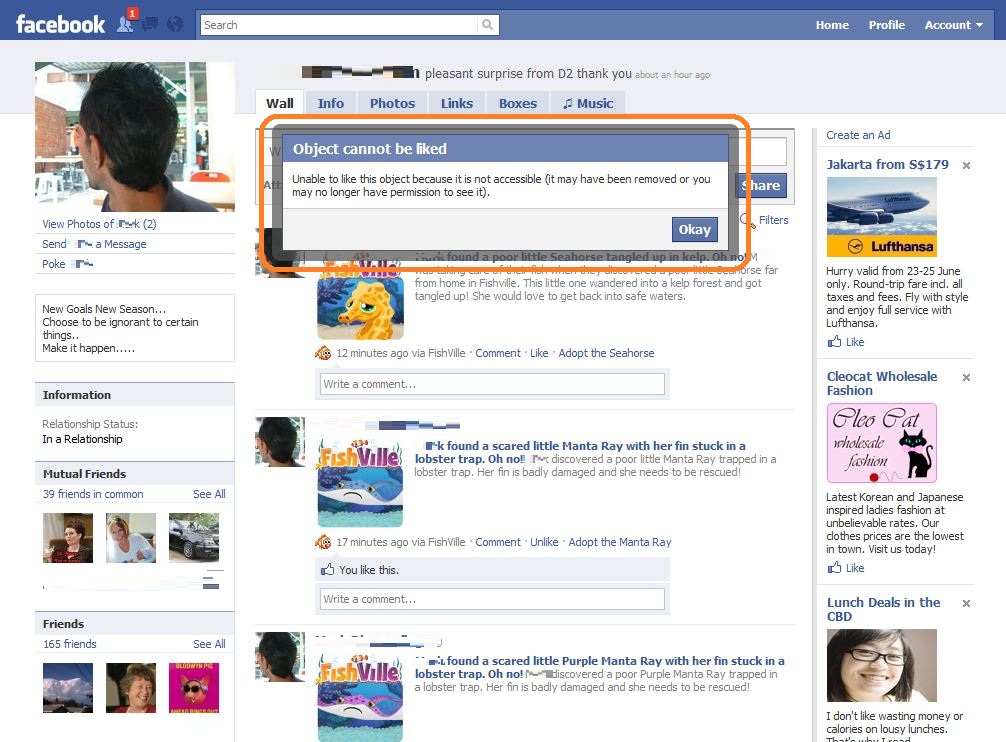The image size is (1006, 742).
Task: Click Comment on the Seahorse post
Action: (498, 353)
